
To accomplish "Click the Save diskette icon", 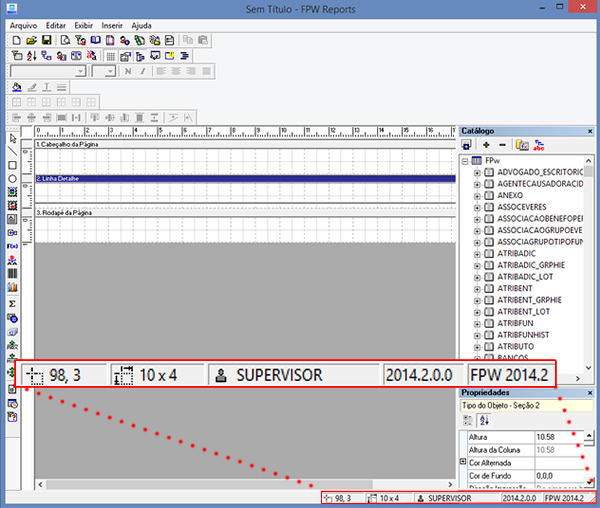I will [46, 40].
